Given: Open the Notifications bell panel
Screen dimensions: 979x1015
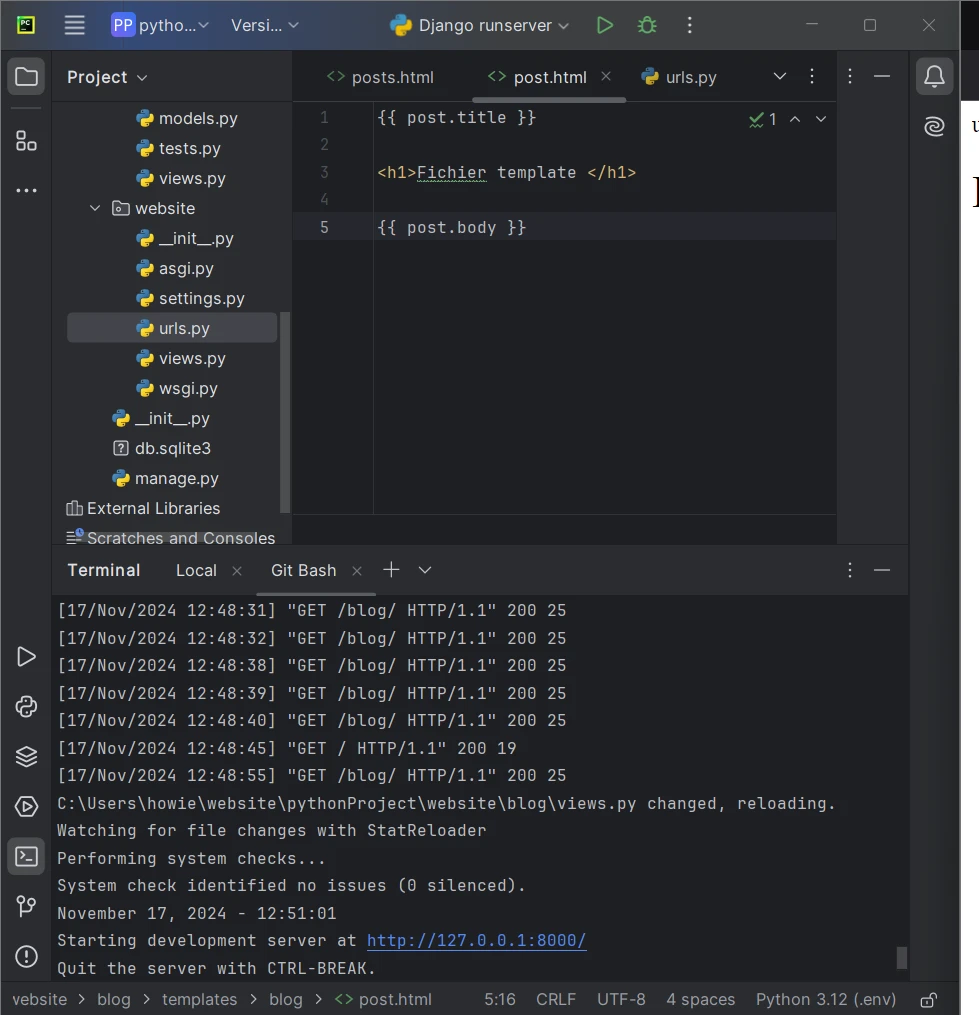Looking at the screenshot, I should pos(934,77).
